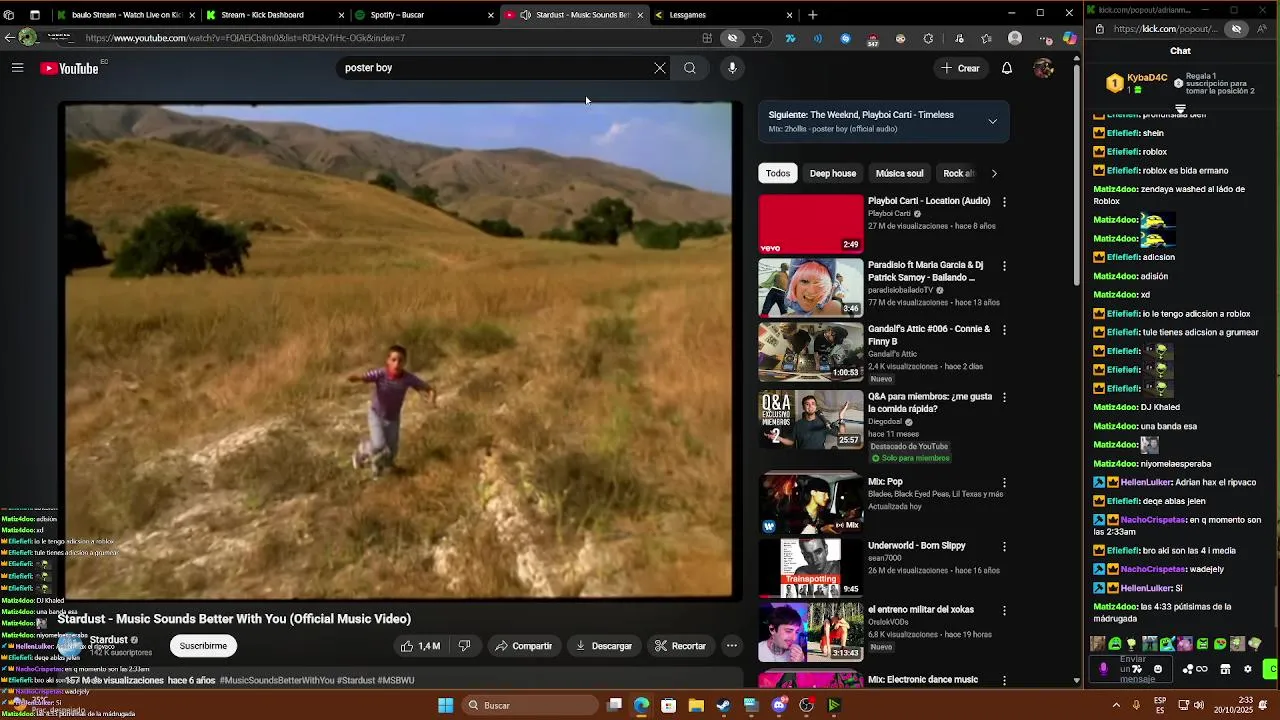
Task: Like the Stardust video
Action: coord(420,646)
